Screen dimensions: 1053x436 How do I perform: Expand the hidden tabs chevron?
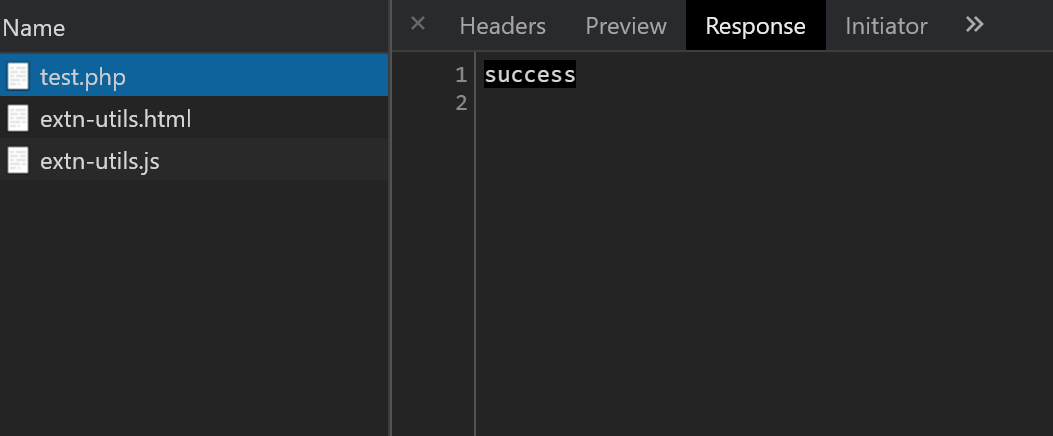coord(975,25)
